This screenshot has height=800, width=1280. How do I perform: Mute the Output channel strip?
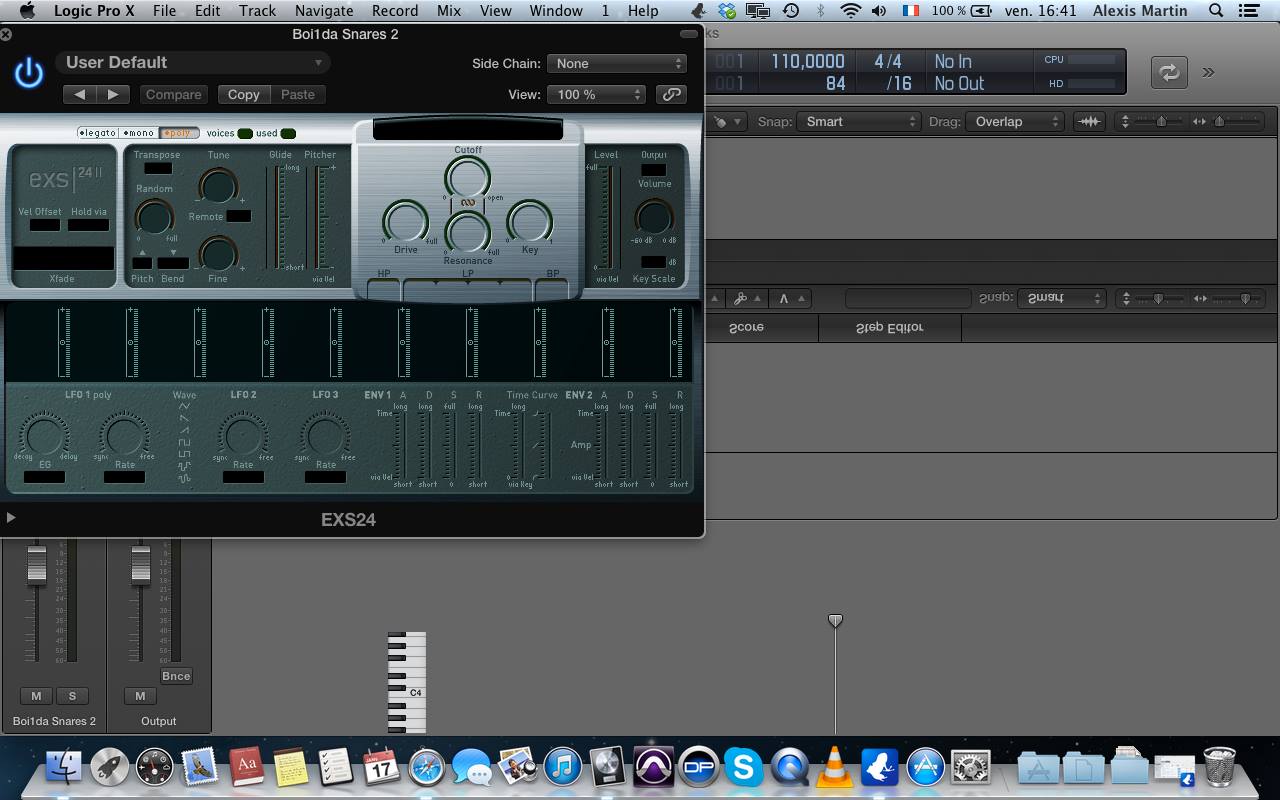pos(140,696)
